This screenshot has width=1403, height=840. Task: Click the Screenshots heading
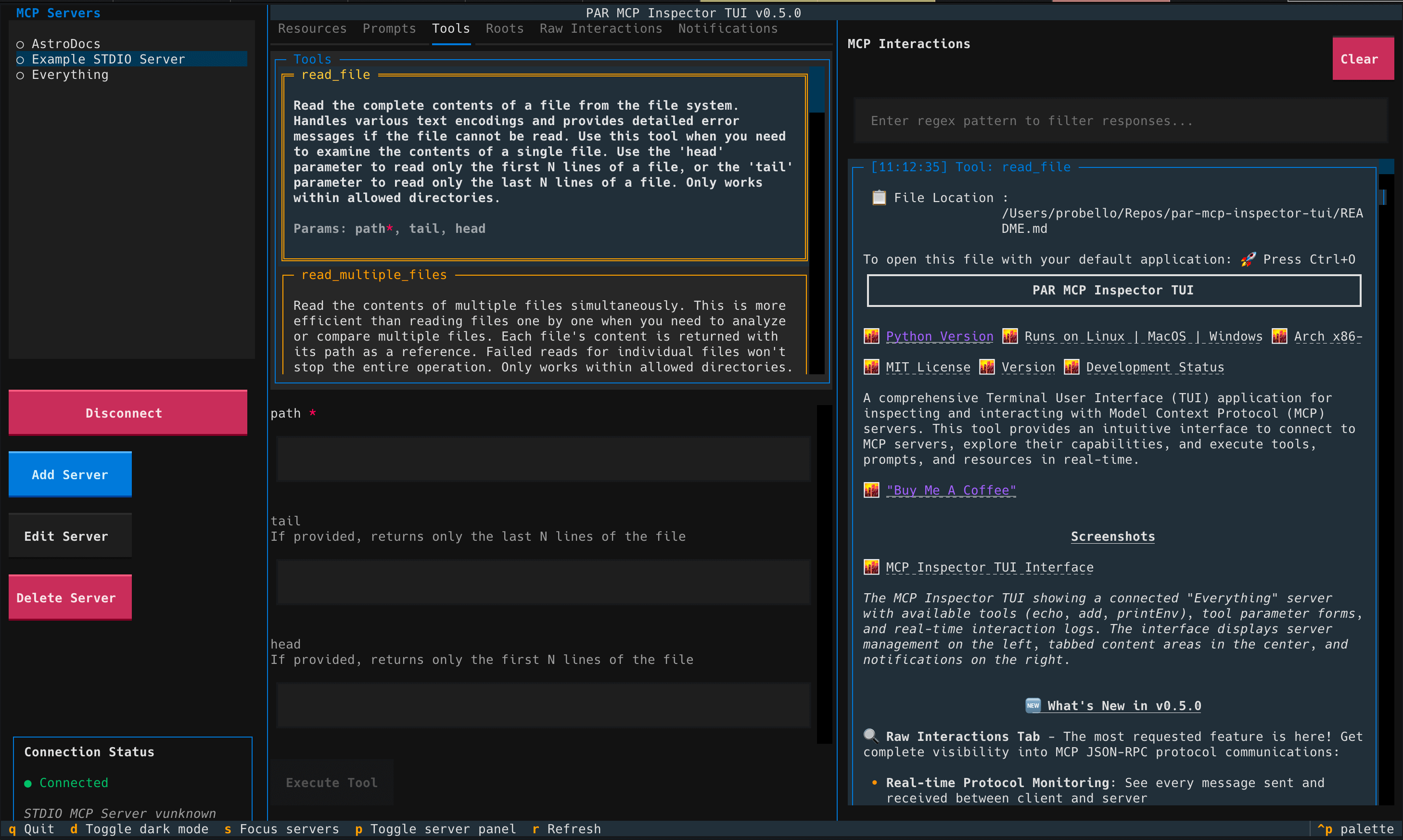(1113, 536)
